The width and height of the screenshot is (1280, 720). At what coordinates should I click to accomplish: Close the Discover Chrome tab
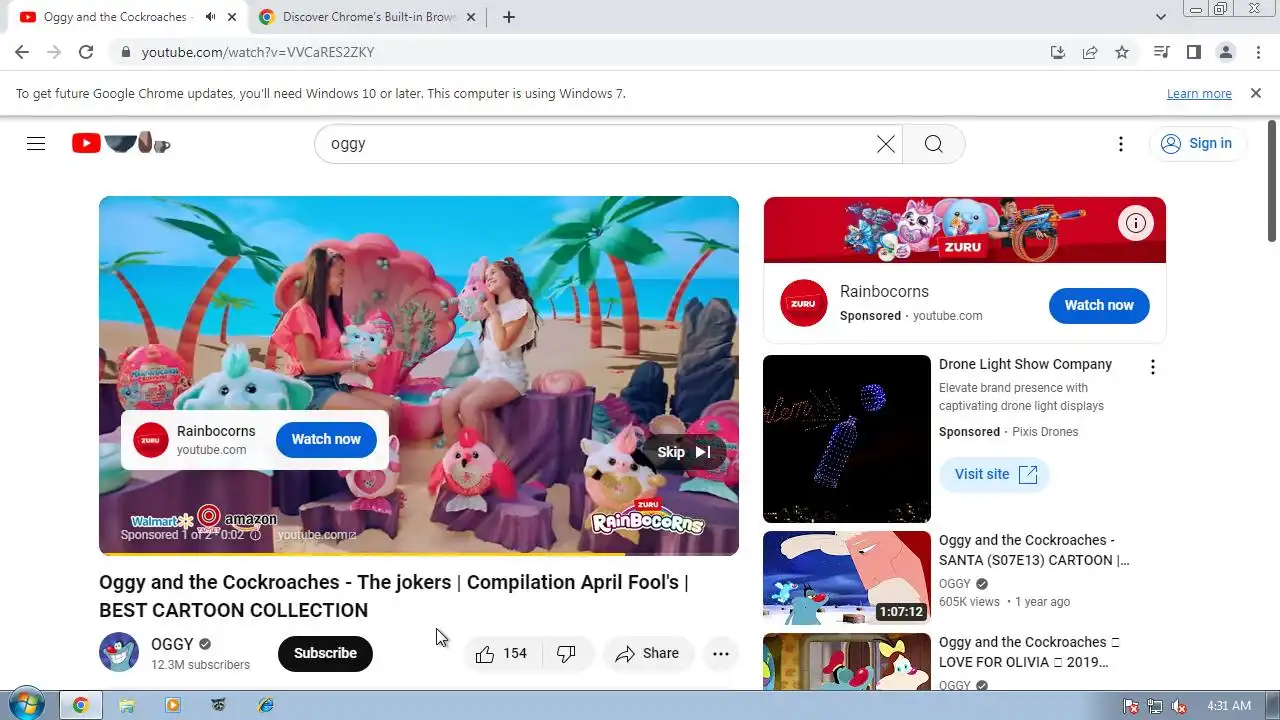(471, 17)
